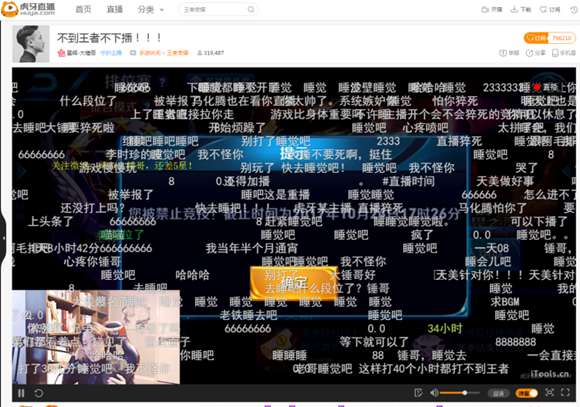Screen dimensions: 580x407
Task: Pause the live stream video
Action: (x=21, y=393)
